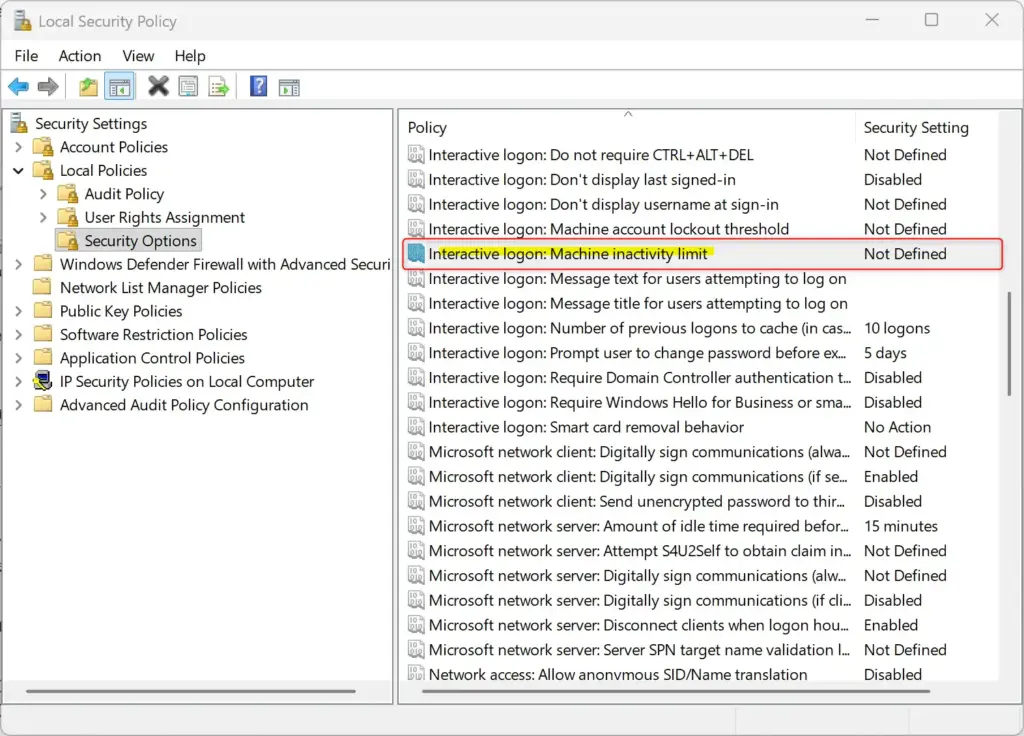Select Interactive logon: Machine inactivity limit

pos(703,254)
